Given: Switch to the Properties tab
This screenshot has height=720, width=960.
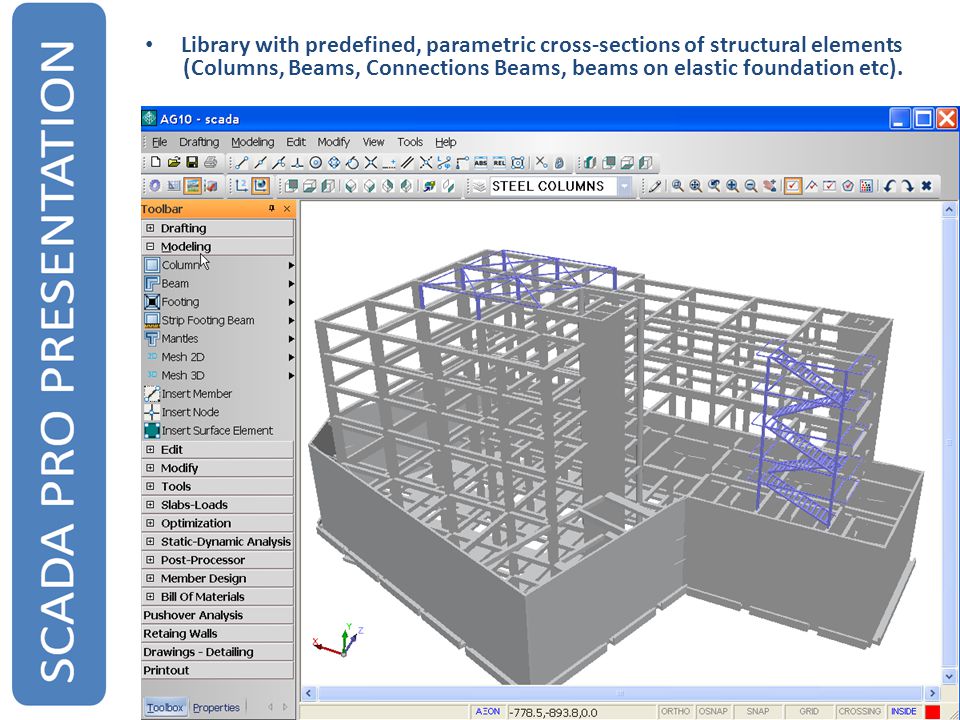Looking at the screenshot, I should click(x=216, y=708).
